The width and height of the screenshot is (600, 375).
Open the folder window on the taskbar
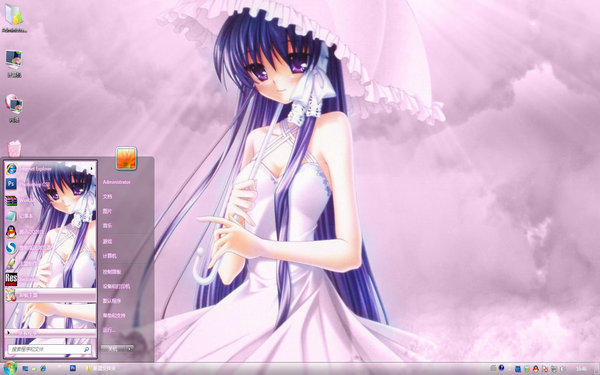(x=100, y=368)
